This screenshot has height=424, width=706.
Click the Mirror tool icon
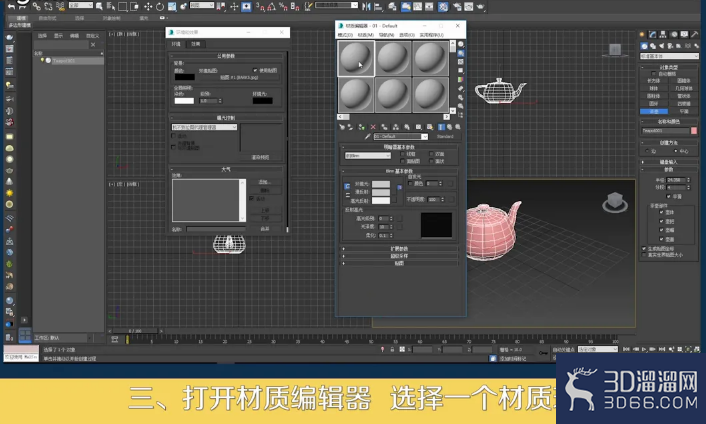(367, 6)
